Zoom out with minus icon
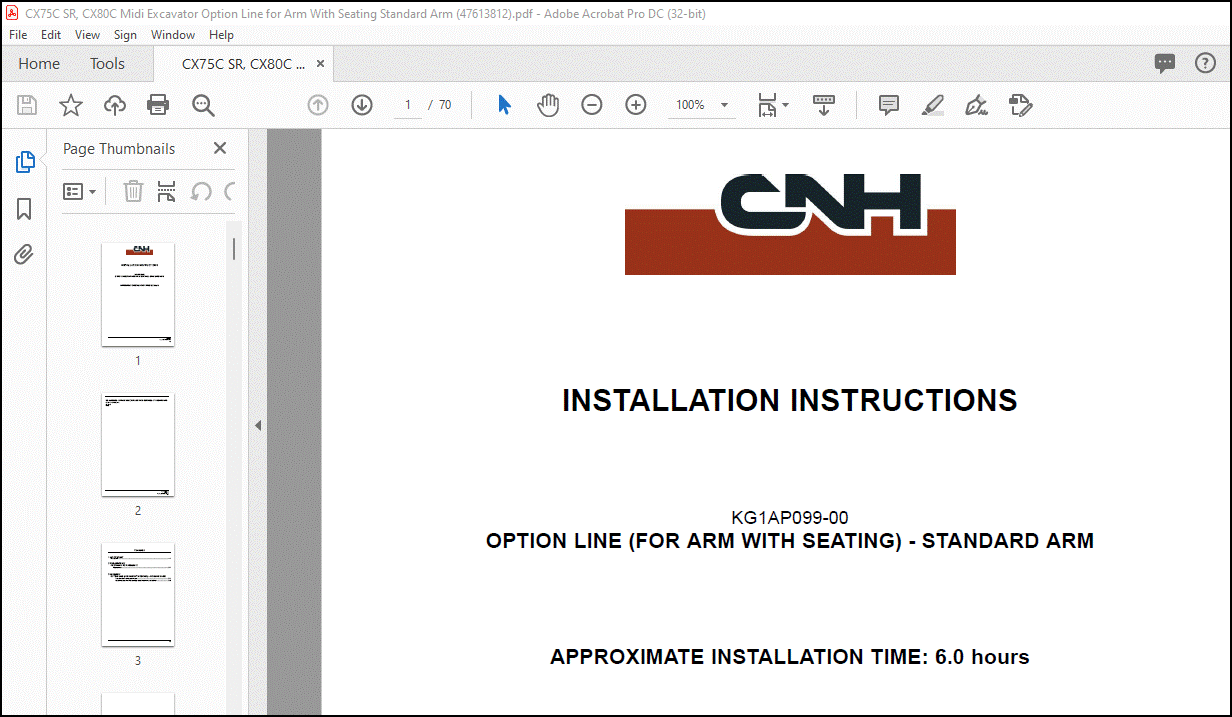This screenshot has height=717, width=1232. (x=592, y=105)
